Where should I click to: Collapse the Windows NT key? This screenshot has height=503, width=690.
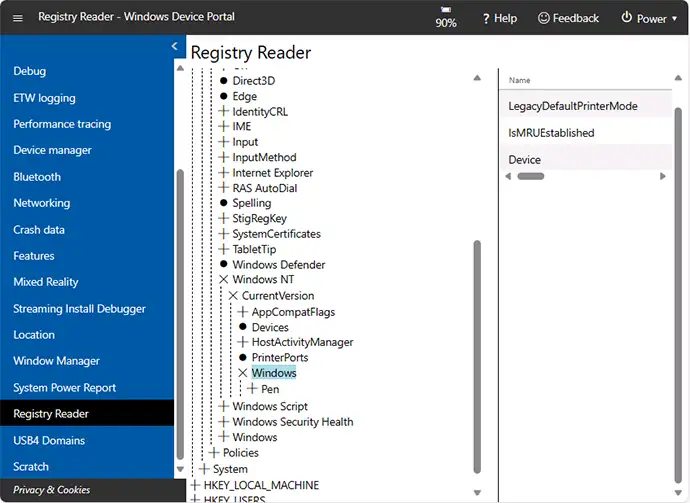tap(224, 279)
